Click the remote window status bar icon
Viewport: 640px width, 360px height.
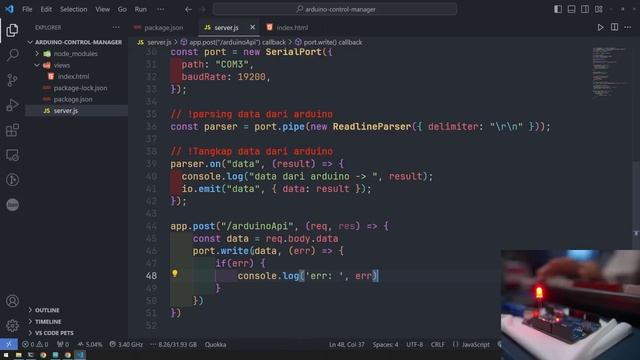(9, 344)
